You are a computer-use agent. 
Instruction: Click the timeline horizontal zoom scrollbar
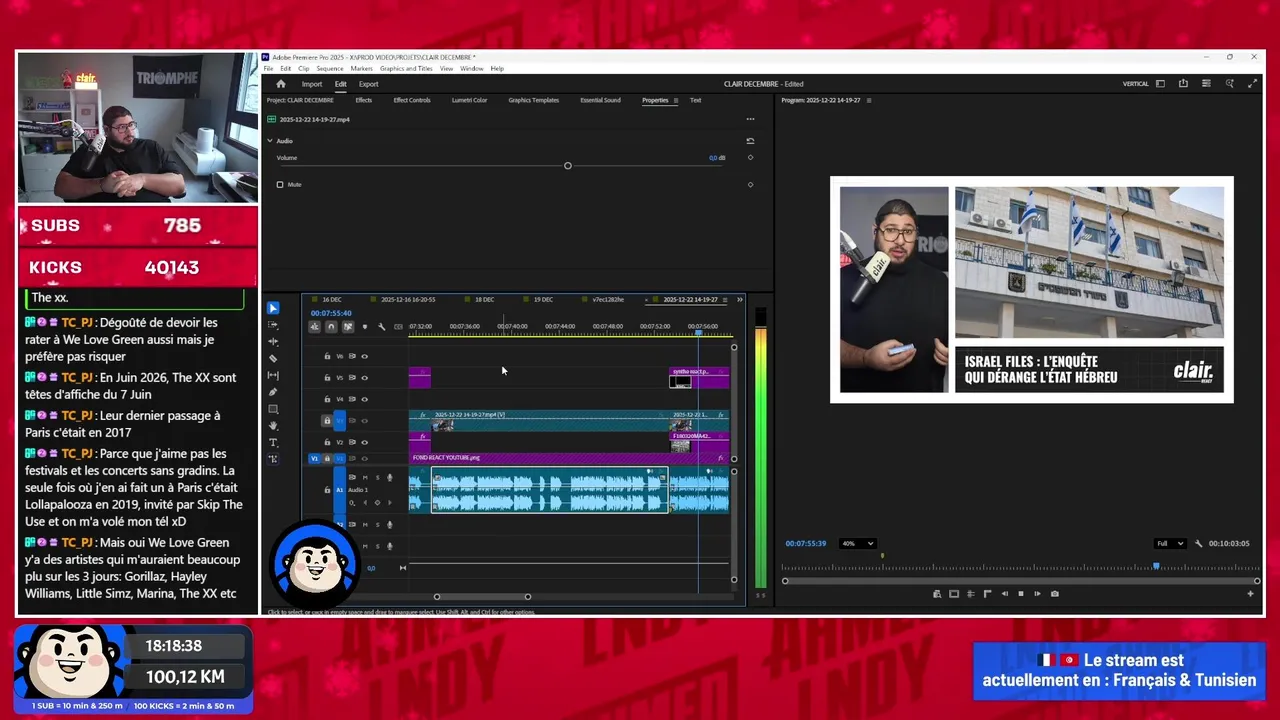tap(482, 597)
